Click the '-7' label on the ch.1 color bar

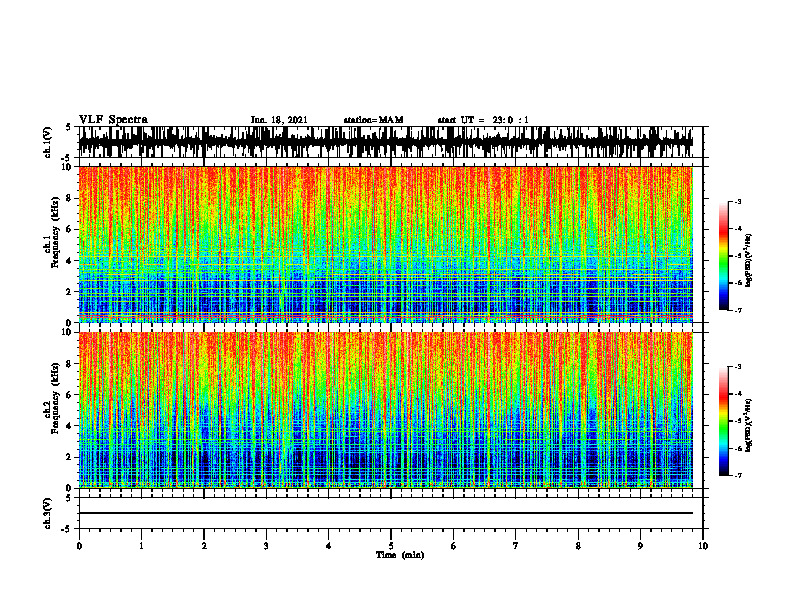[x=738, y=310]
